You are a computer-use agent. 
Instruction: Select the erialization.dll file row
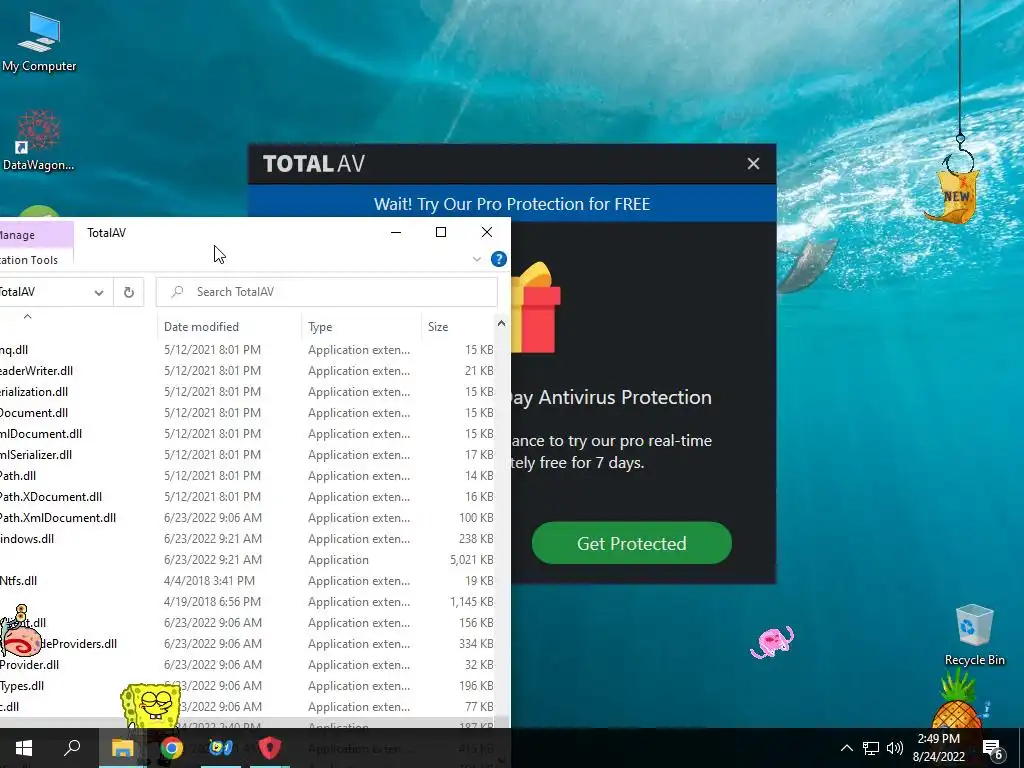tap(247, 392)
